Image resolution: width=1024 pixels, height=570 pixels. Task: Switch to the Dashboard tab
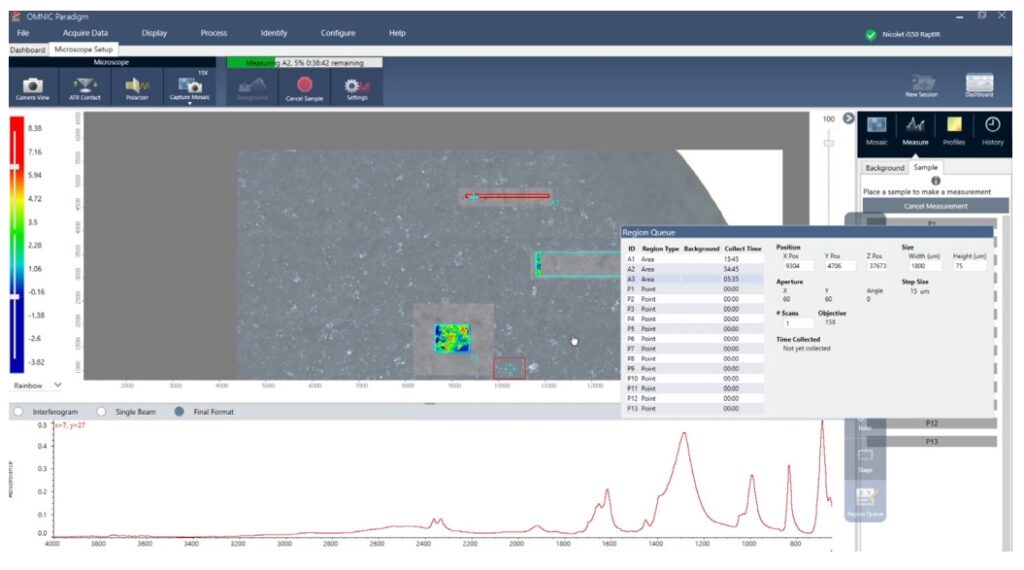pyautogui.click(x=27, y=49)
